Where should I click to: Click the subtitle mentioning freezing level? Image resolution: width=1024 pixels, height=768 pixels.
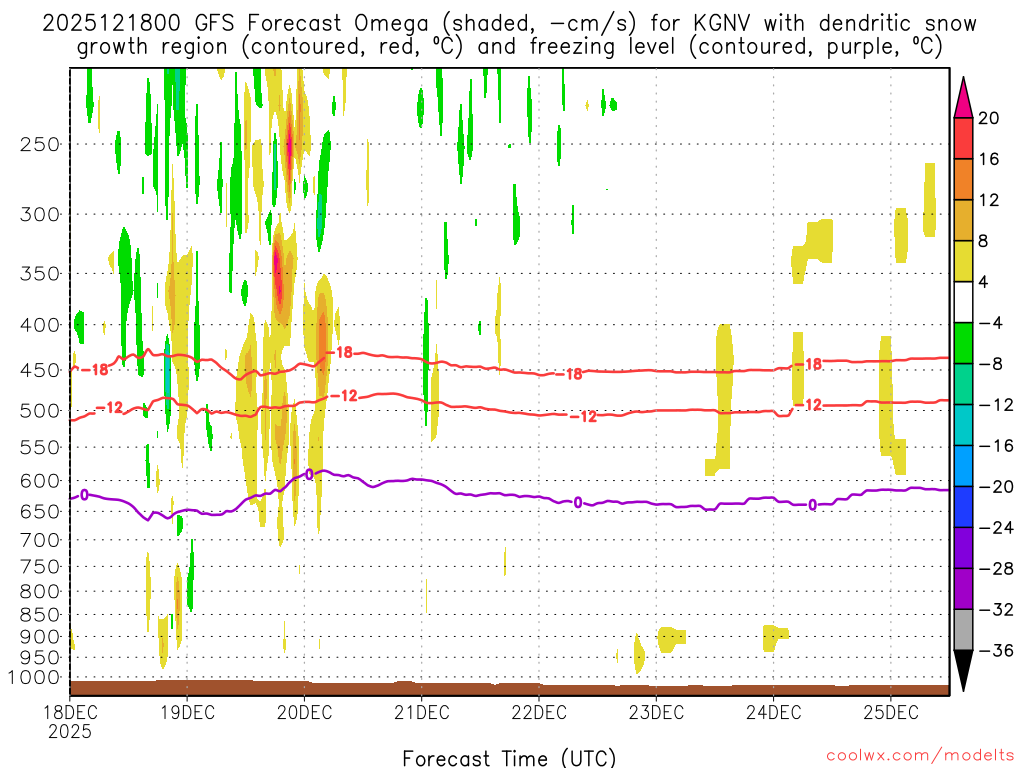pyautogui.click(x=509, y=47)
